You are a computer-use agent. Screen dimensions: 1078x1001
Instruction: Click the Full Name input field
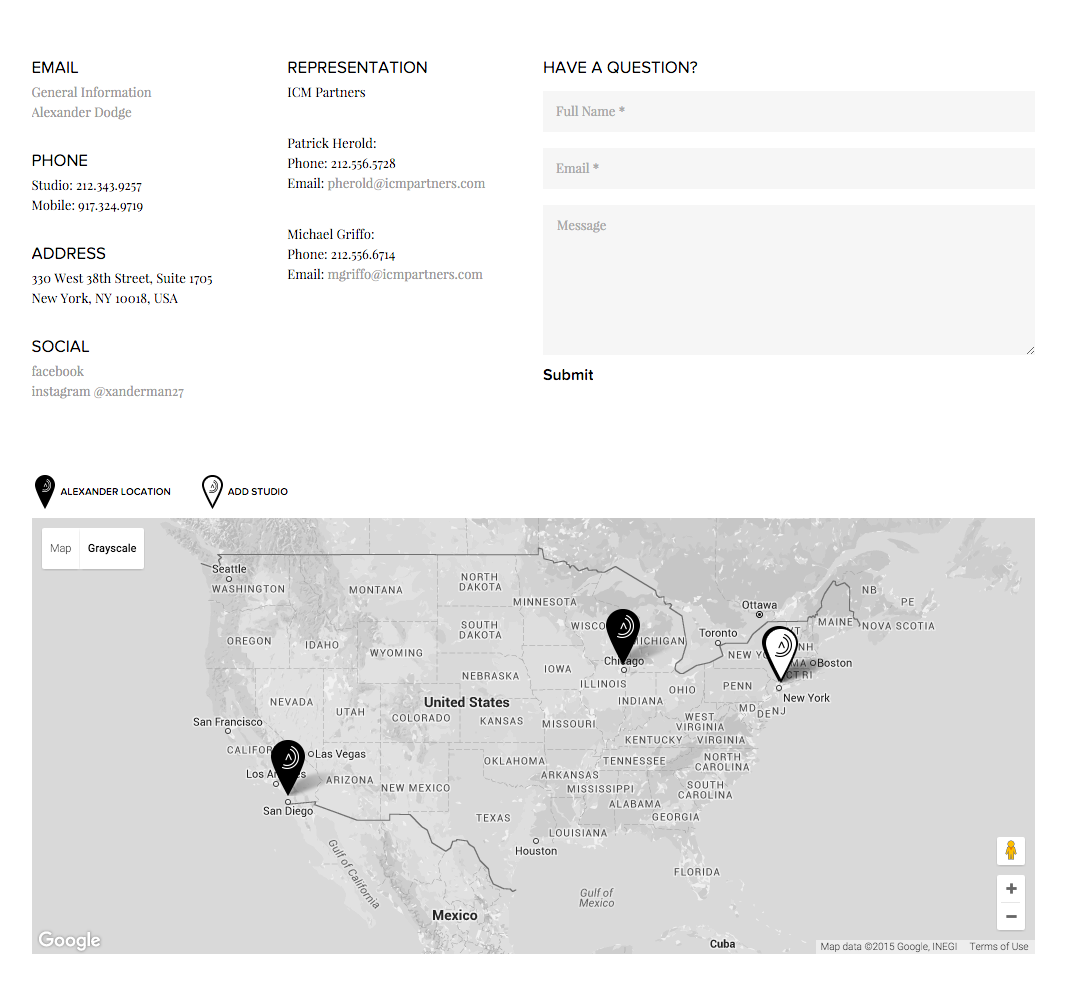(788, 112)
